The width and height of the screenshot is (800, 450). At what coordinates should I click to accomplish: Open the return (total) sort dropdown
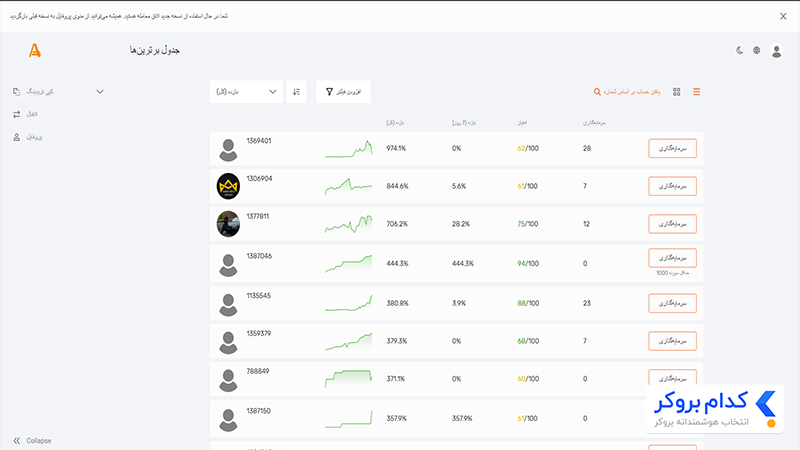[246, 92]
